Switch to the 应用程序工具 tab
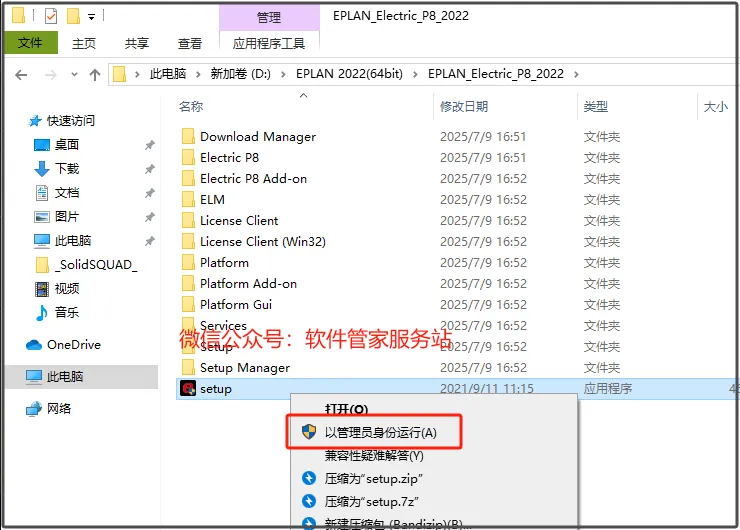The height and width of the screenshot is (530, 740). coord(269,43)
